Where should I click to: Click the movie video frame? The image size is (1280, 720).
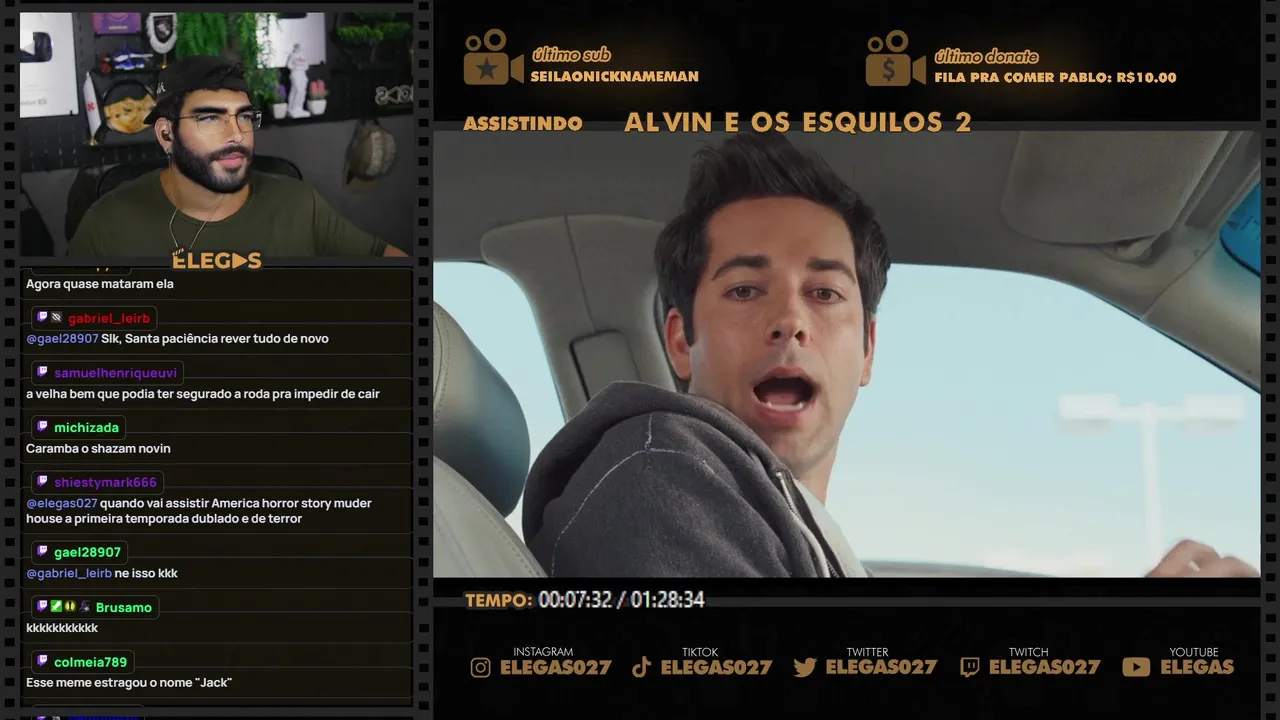pyautogui.click(x=846, y=353)
